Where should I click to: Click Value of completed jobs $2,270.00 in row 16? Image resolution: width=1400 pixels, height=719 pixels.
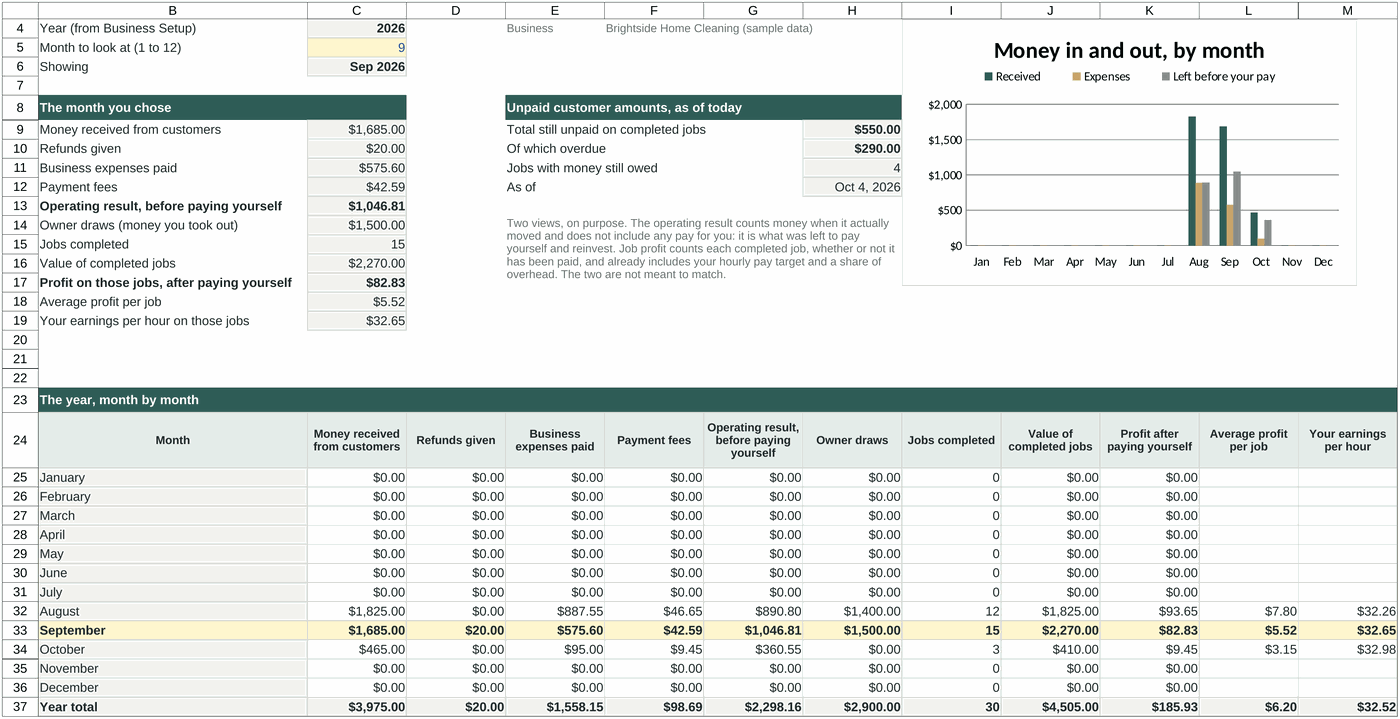coord(357,263)
